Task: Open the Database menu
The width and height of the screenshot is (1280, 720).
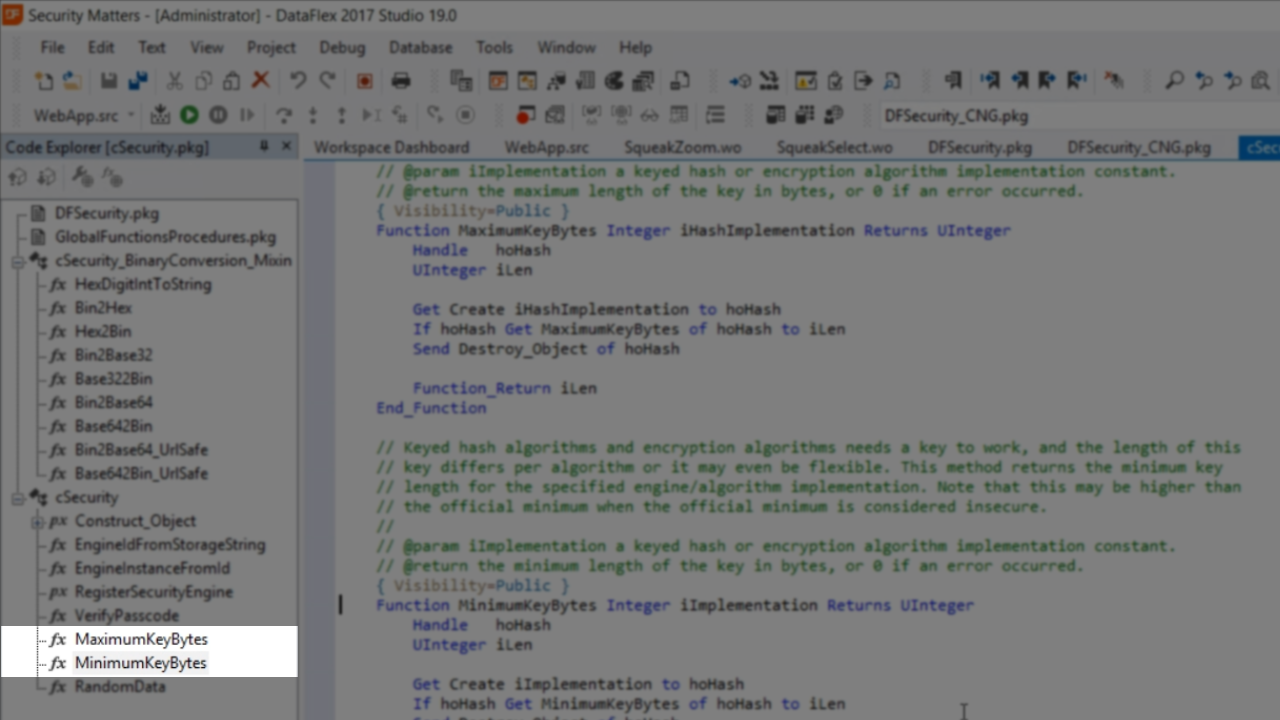Action: point(420,47)
